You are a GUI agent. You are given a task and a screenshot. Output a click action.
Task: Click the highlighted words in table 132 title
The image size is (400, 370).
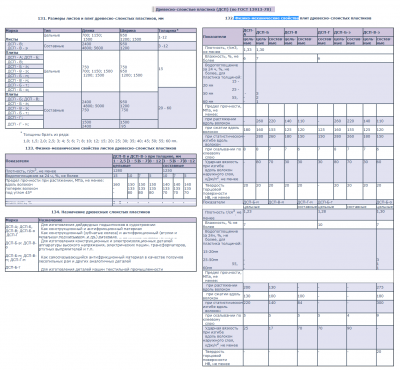pyautogui.click(x=266, y=18)
